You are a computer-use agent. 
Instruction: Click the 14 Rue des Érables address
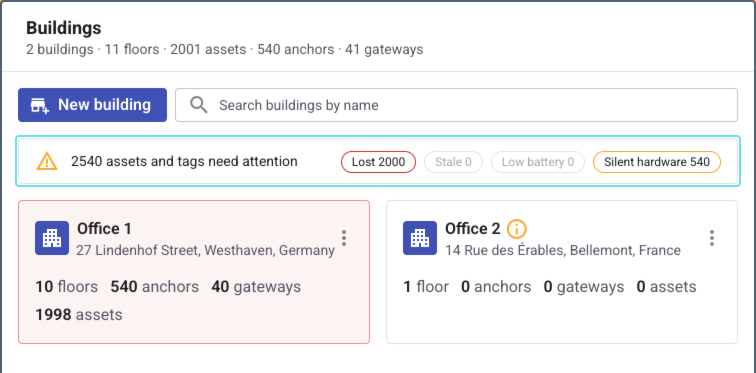(x=563, y=251)
